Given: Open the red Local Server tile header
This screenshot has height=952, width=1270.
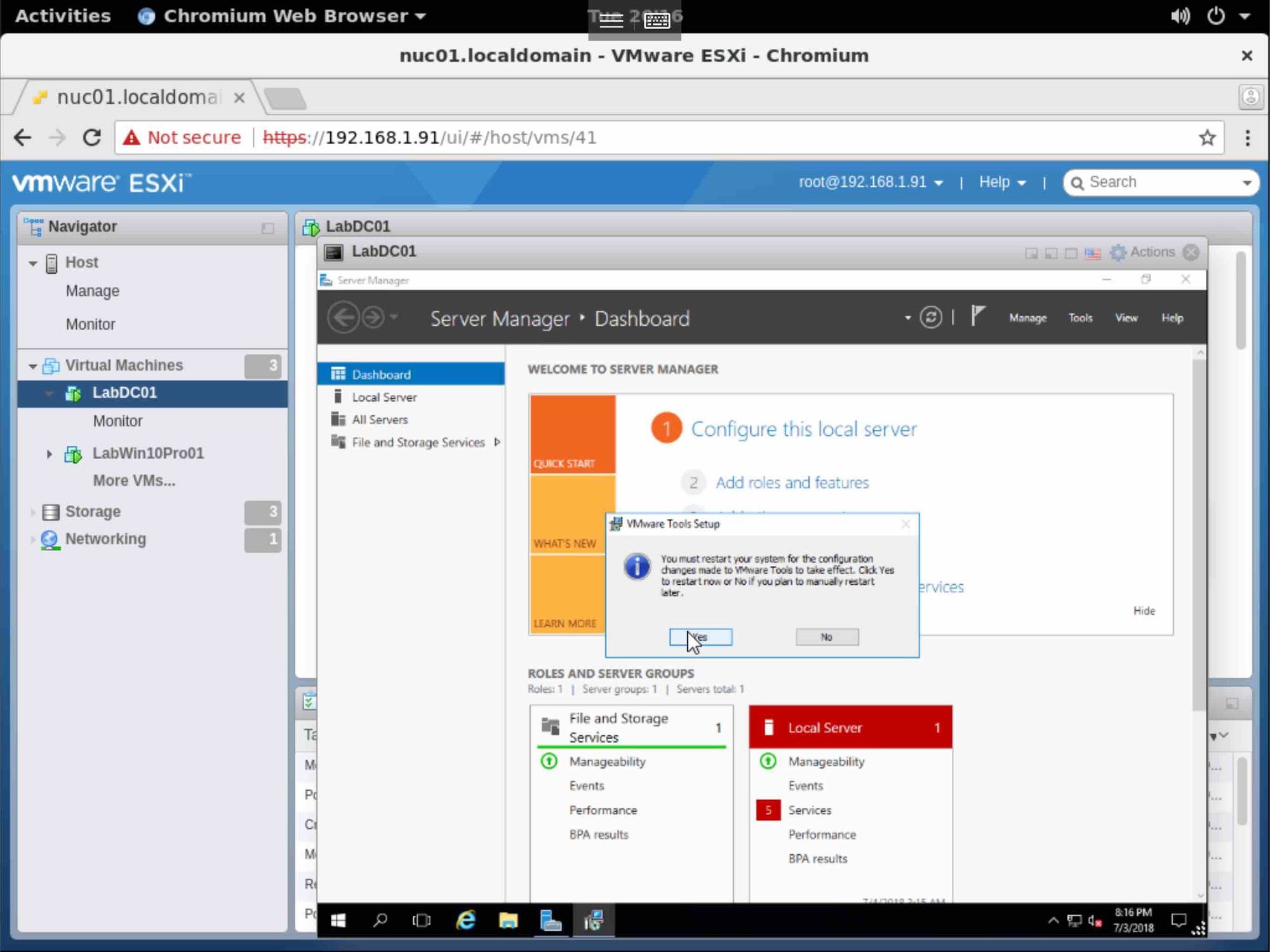Looking at the screenshot, I should coord(850,727).
